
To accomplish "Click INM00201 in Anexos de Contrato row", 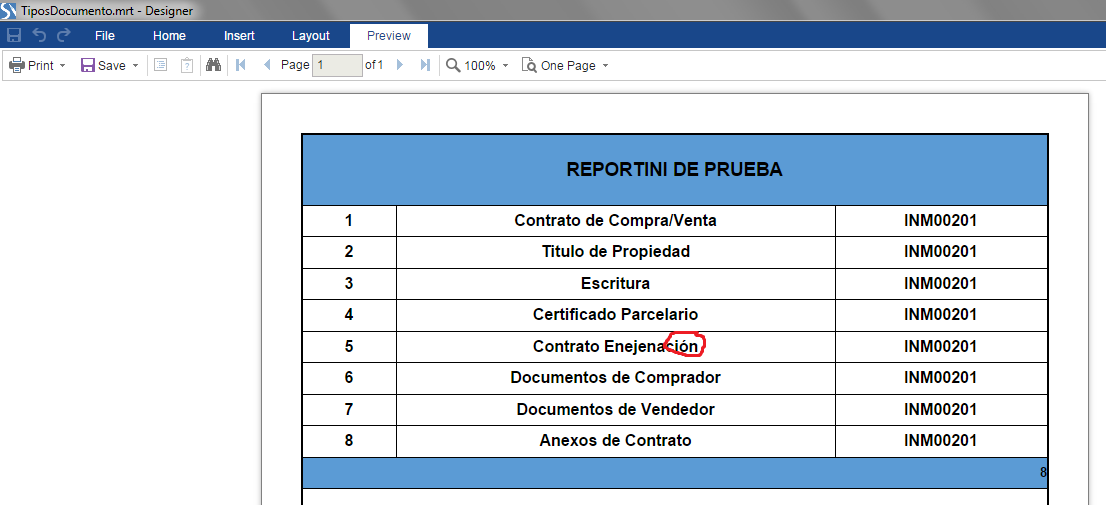I will (940, 441).
